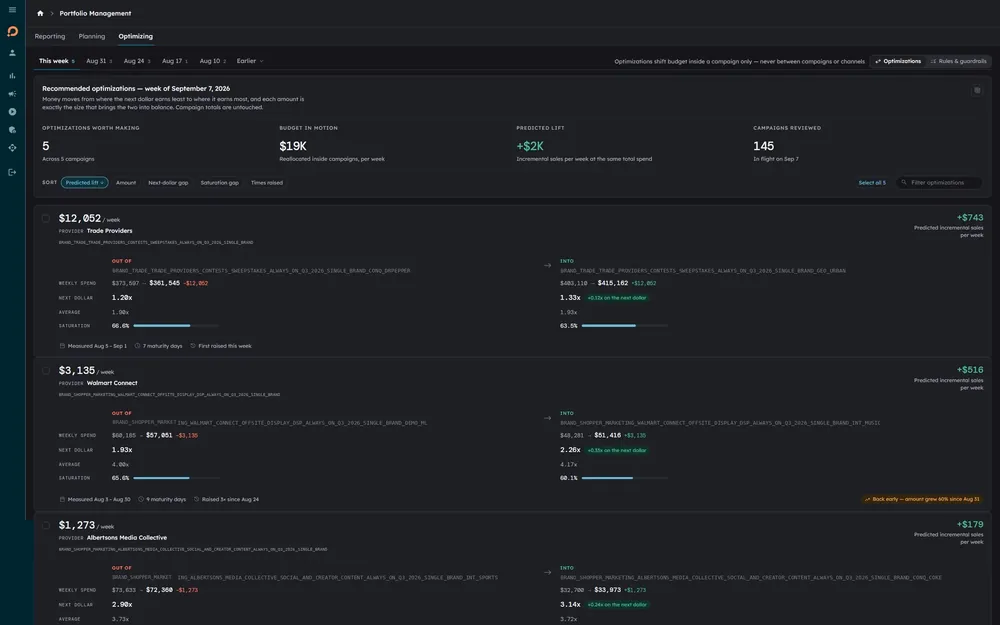Switch view to Optimizations toggle
Image resolution: width=1000 pixels, height=625 pixels.
897,61
